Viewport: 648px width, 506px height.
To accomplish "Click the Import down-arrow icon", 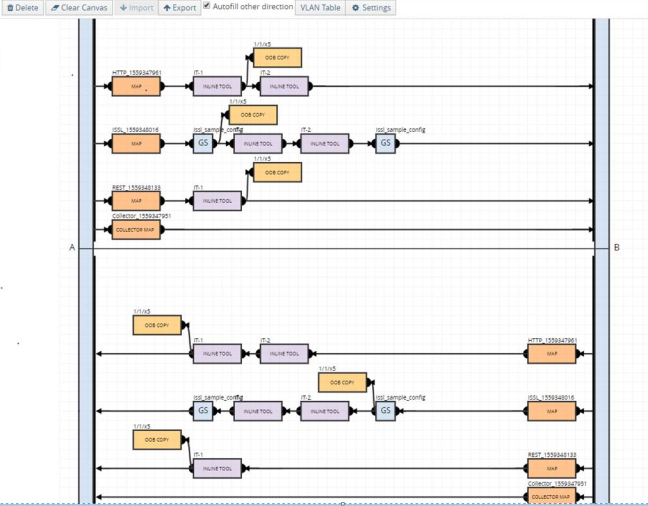I will pos(122,8).
